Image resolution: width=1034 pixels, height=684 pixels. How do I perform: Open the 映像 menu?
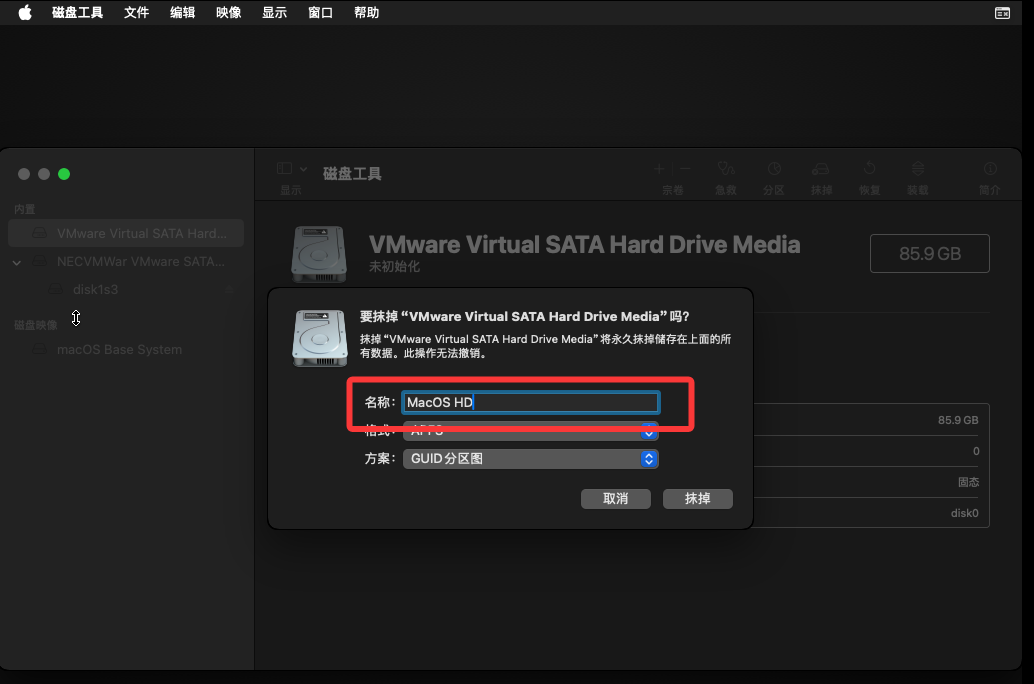tap(228, 13)
